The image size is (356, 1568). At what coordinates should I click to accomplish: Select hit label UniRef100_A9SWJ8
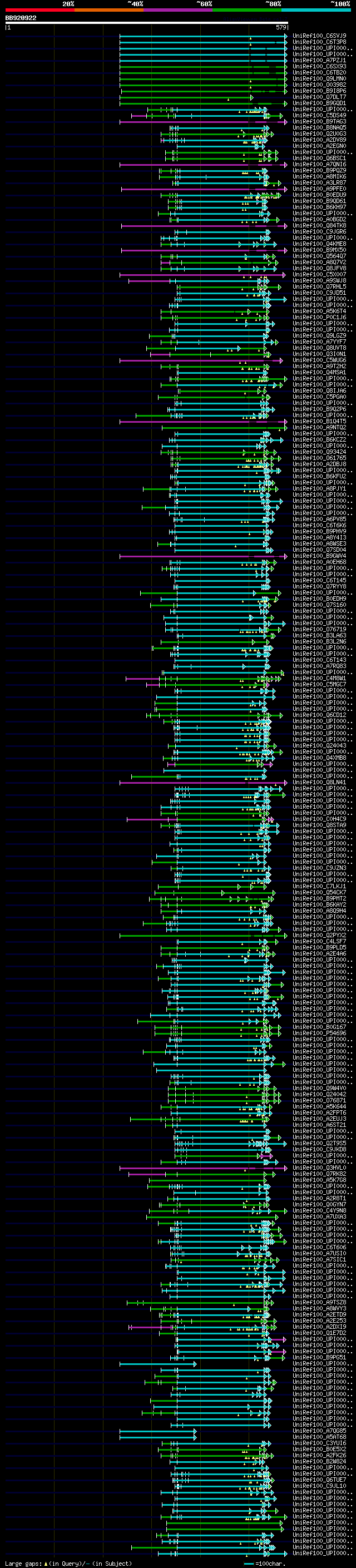[319, 280]
